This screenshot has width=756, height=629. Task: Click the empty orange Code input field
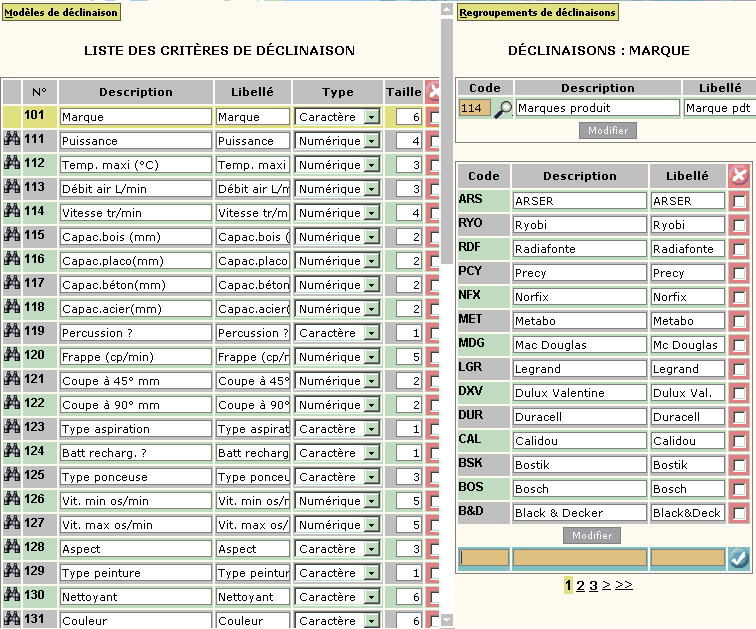point(484,558)
